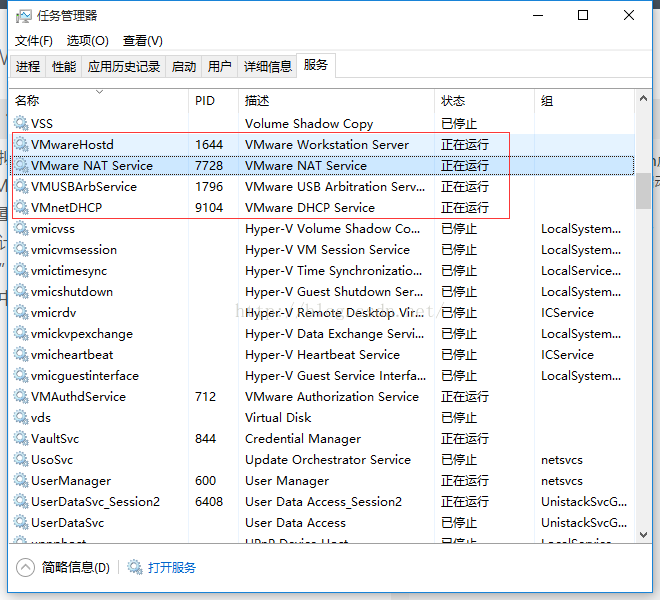The image size is (660, 600).
Task: Open services via 打开服务 link
Action: pyautogui.click(x=172, y=568)
